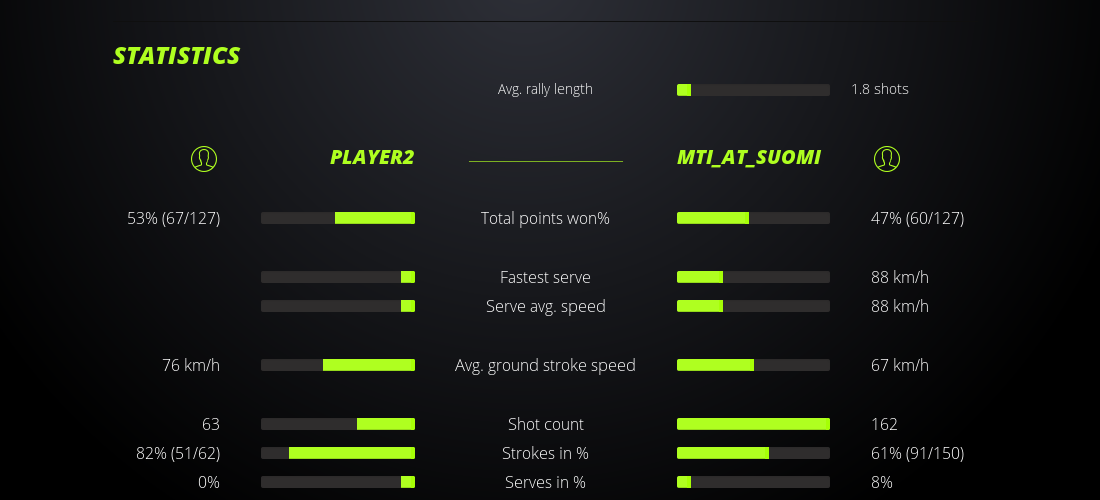The width and height of the screenshot is (1100, 500).
Task: Click the PLAYER2 avatar icon
Action: [204, 158]
